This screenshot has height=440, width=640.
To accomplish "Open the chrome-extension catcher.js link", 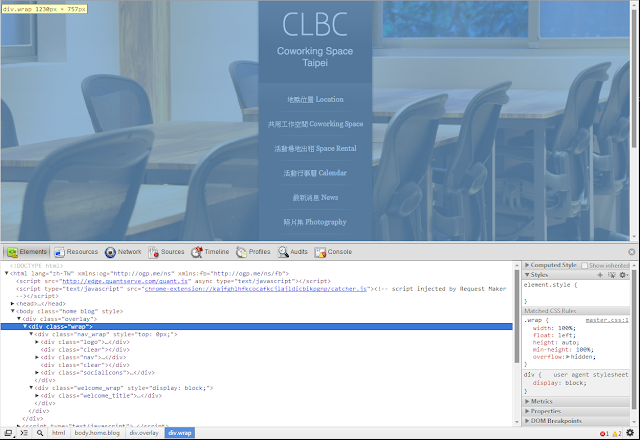I will pos(256,289).
